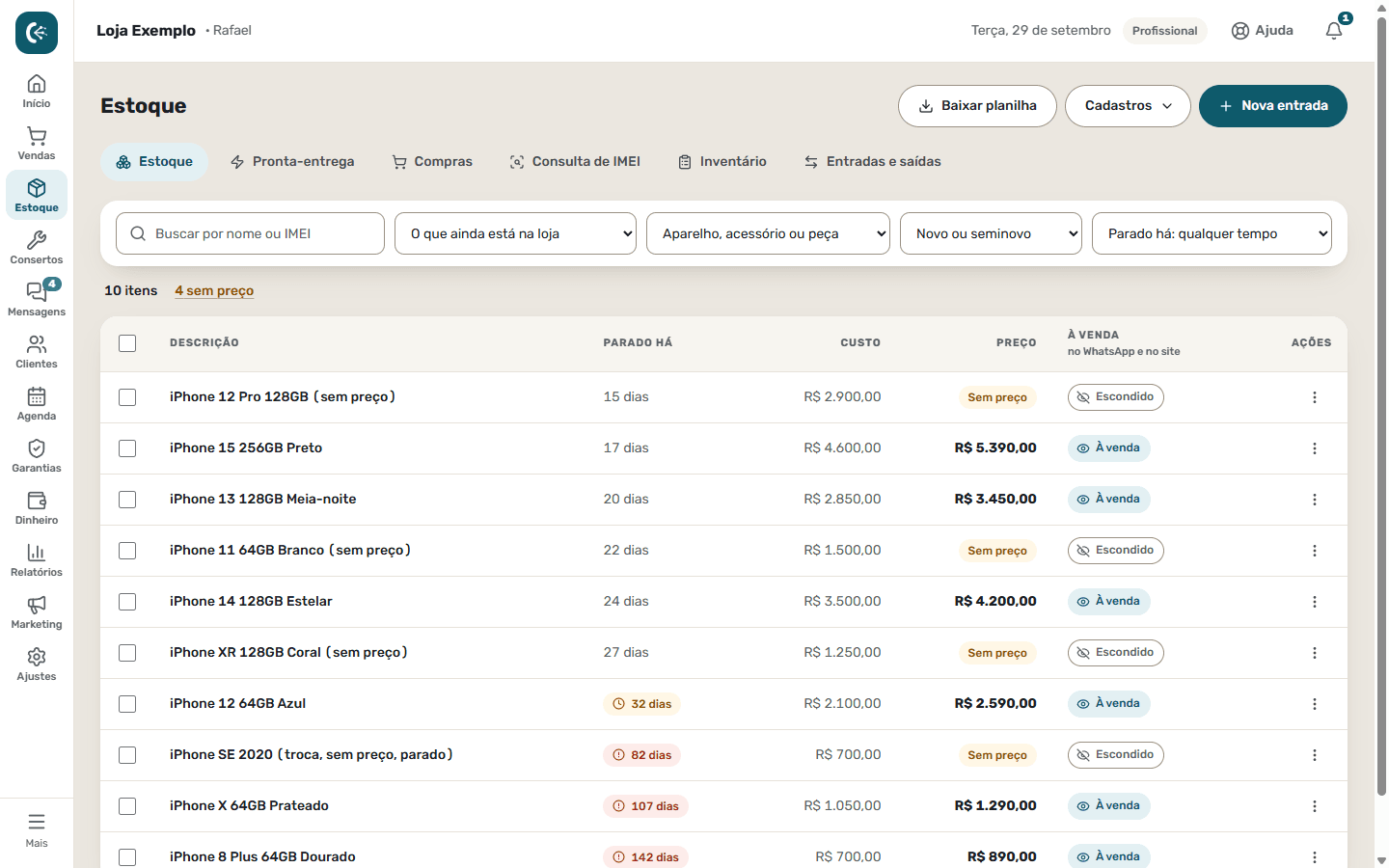Screen dimensions: 1389x868
Task: Go to Clientes in the sidebar
Action: click(x=37, y=352)
